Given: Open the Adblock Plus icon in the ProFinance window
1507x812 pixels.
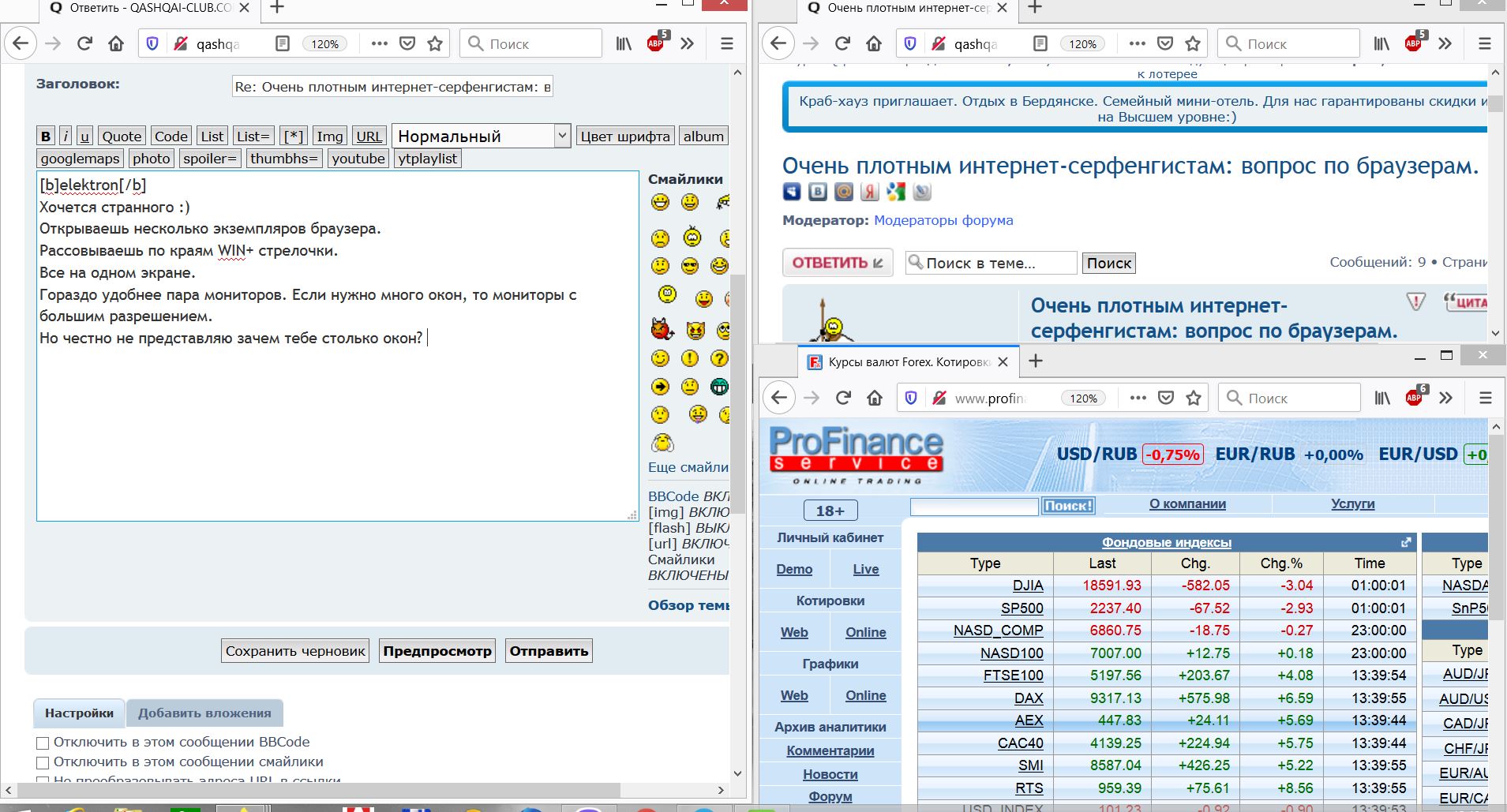Looking at the screenshot, I should pyautogui.click(x=1414, y=398).
